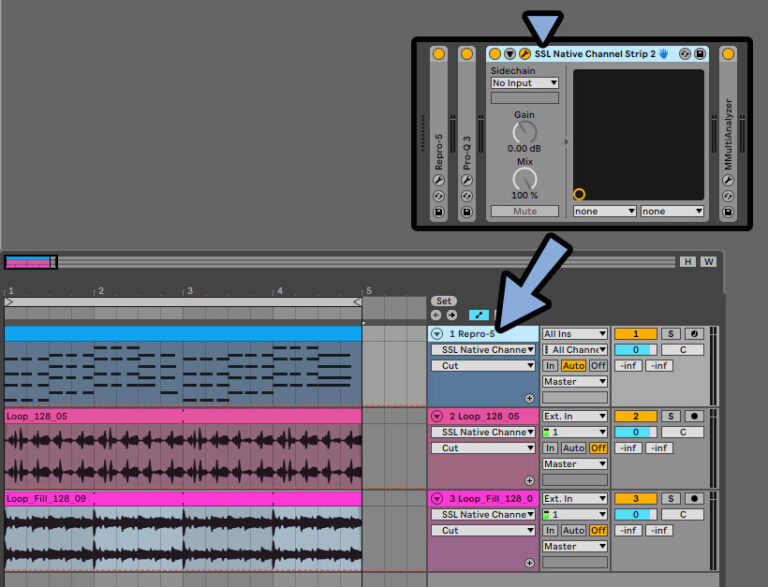Click the save preset disk icon on SSL Channel Strip
The image size is (768, 587).
[700, 53]
